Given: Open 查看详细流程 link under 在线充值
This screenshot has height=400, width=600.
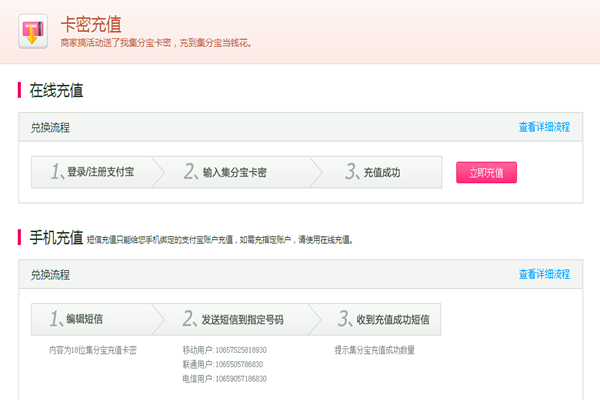Looking at the screenshot, I should 544,127.
